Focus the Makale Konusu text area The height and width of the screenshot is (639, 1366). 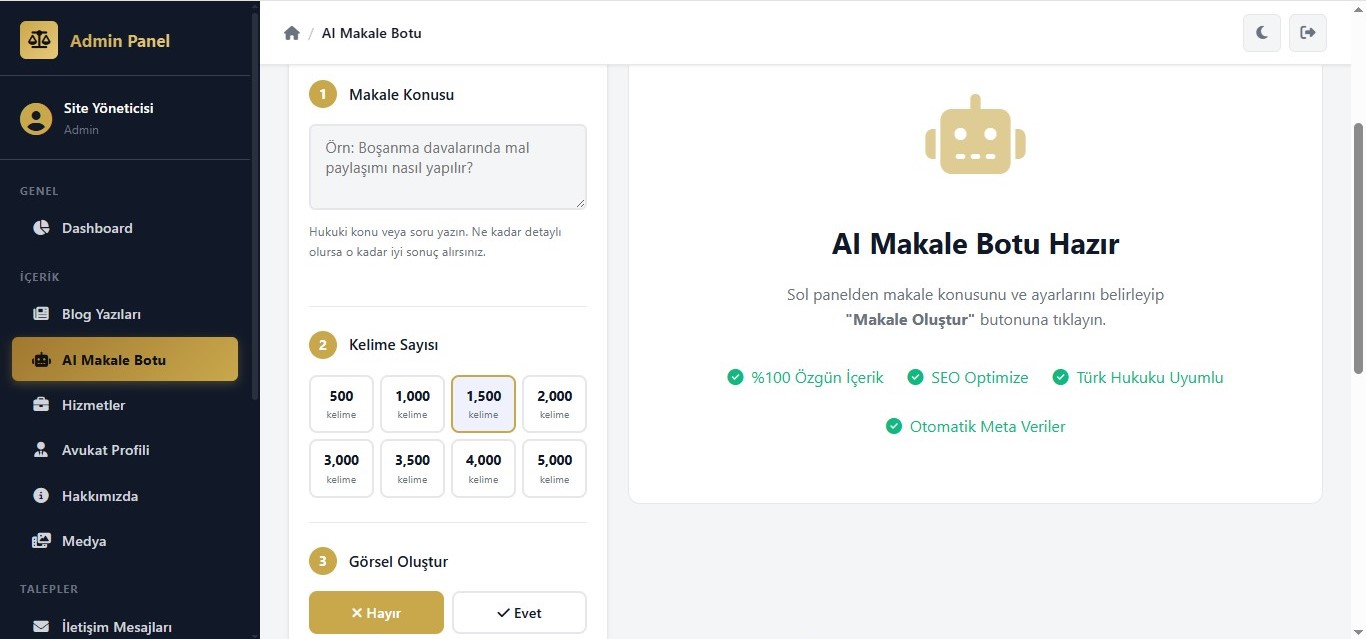point(448,167)
